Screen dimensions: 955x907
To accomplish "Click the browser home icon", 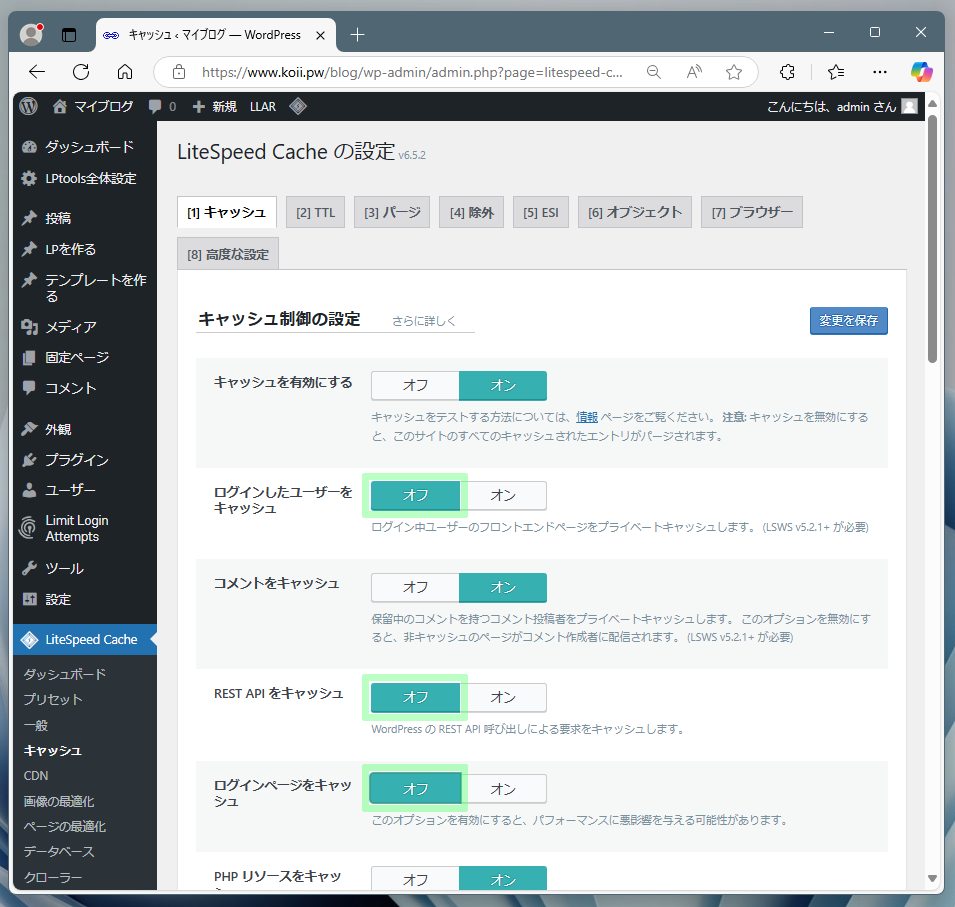I will 125,72.
